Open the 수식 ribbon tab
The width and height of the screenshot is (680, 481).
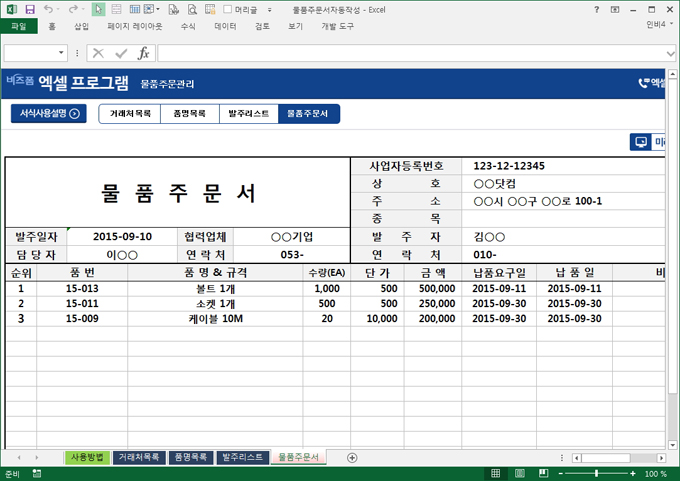click(188, 26)
